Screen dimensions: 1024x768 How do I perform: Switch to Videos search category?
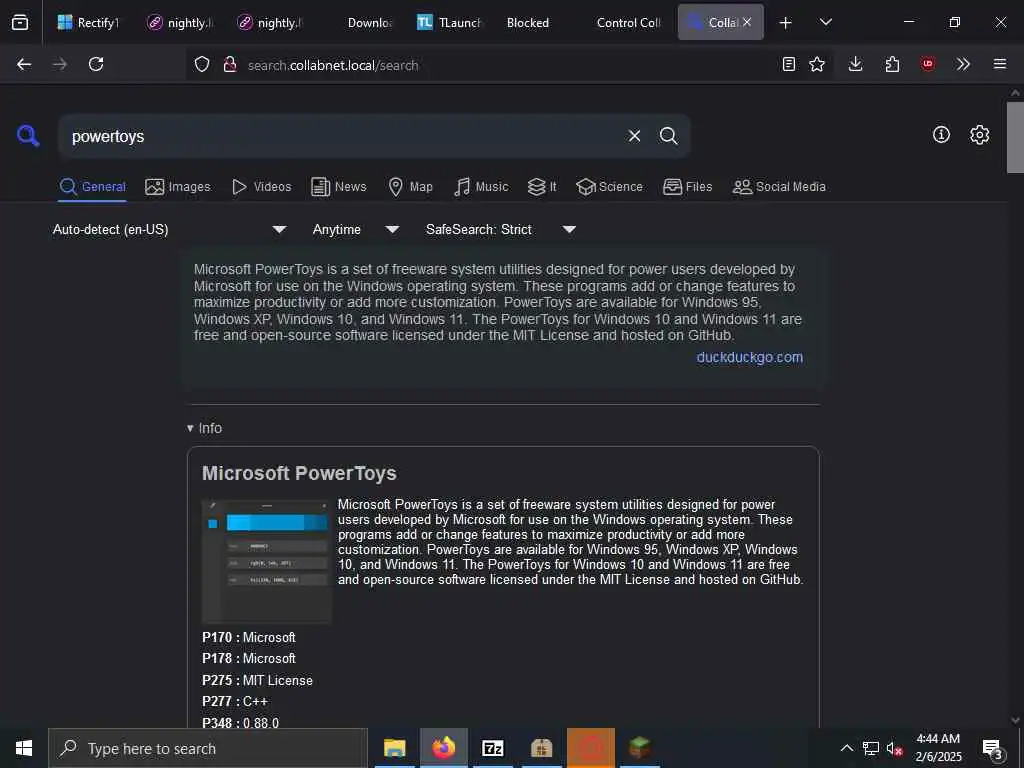[262, 187]
